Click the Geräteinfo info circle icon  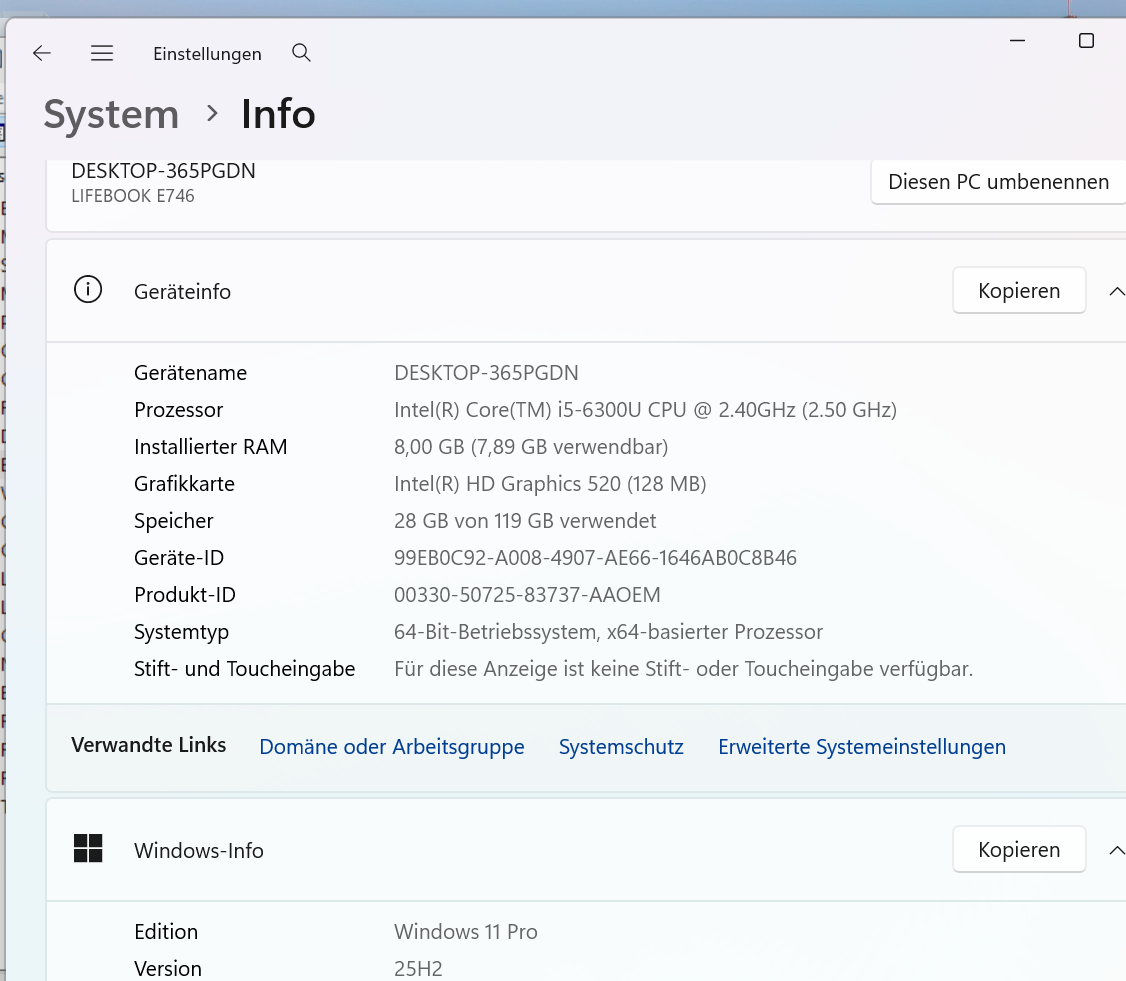88,289
